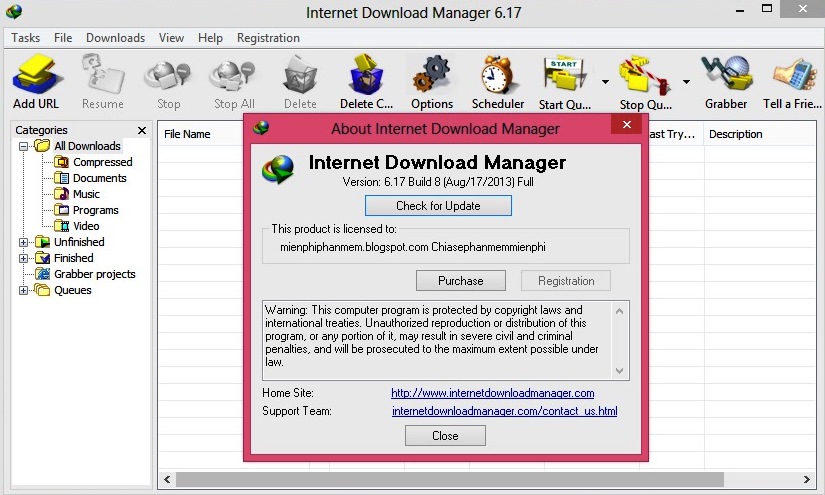
Task: Click the version text '6.17 Build 8'
Action: tap(412, 182)
